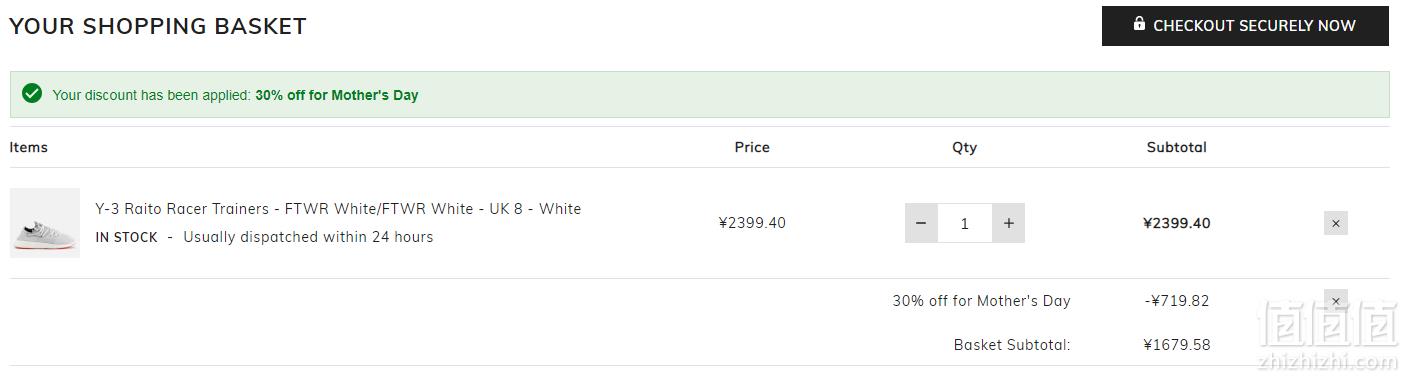Viewport: 1407px width, 379px height.
Task: Click the dispatch time text under product
Action: click(308, 238)
